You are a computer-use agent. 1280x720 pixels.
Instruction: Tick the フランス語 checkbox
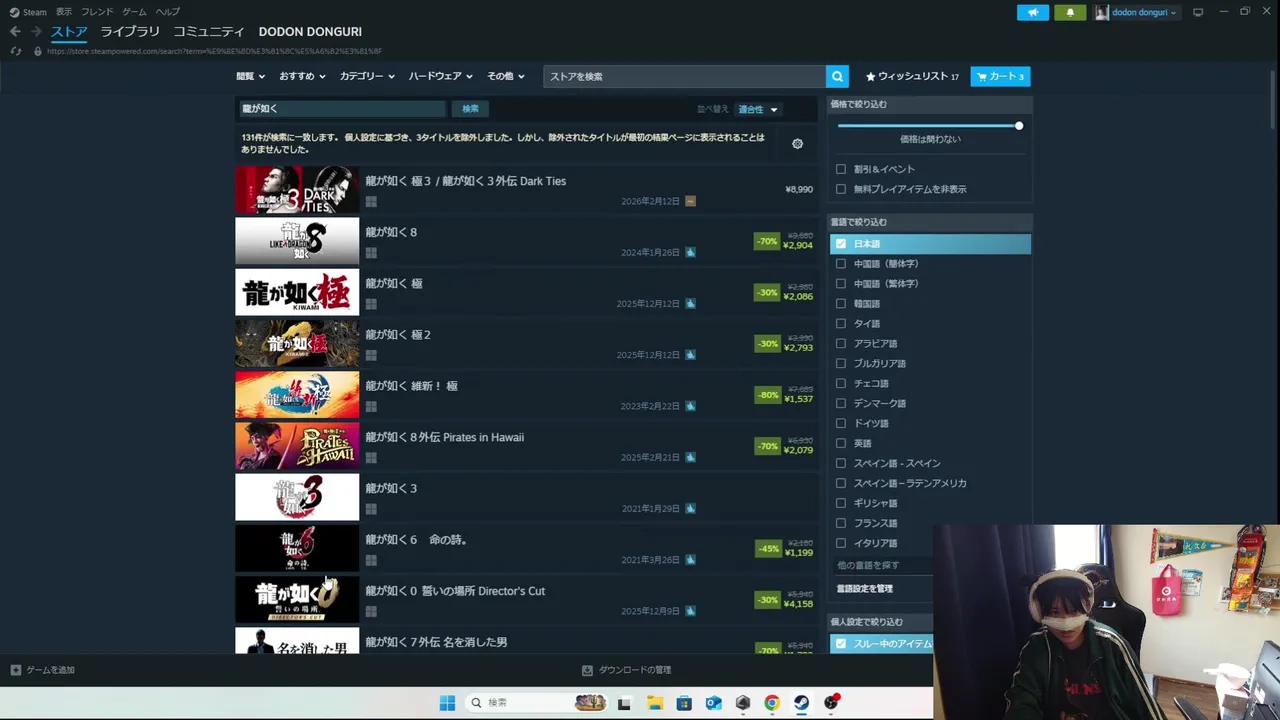coord(841,523)
